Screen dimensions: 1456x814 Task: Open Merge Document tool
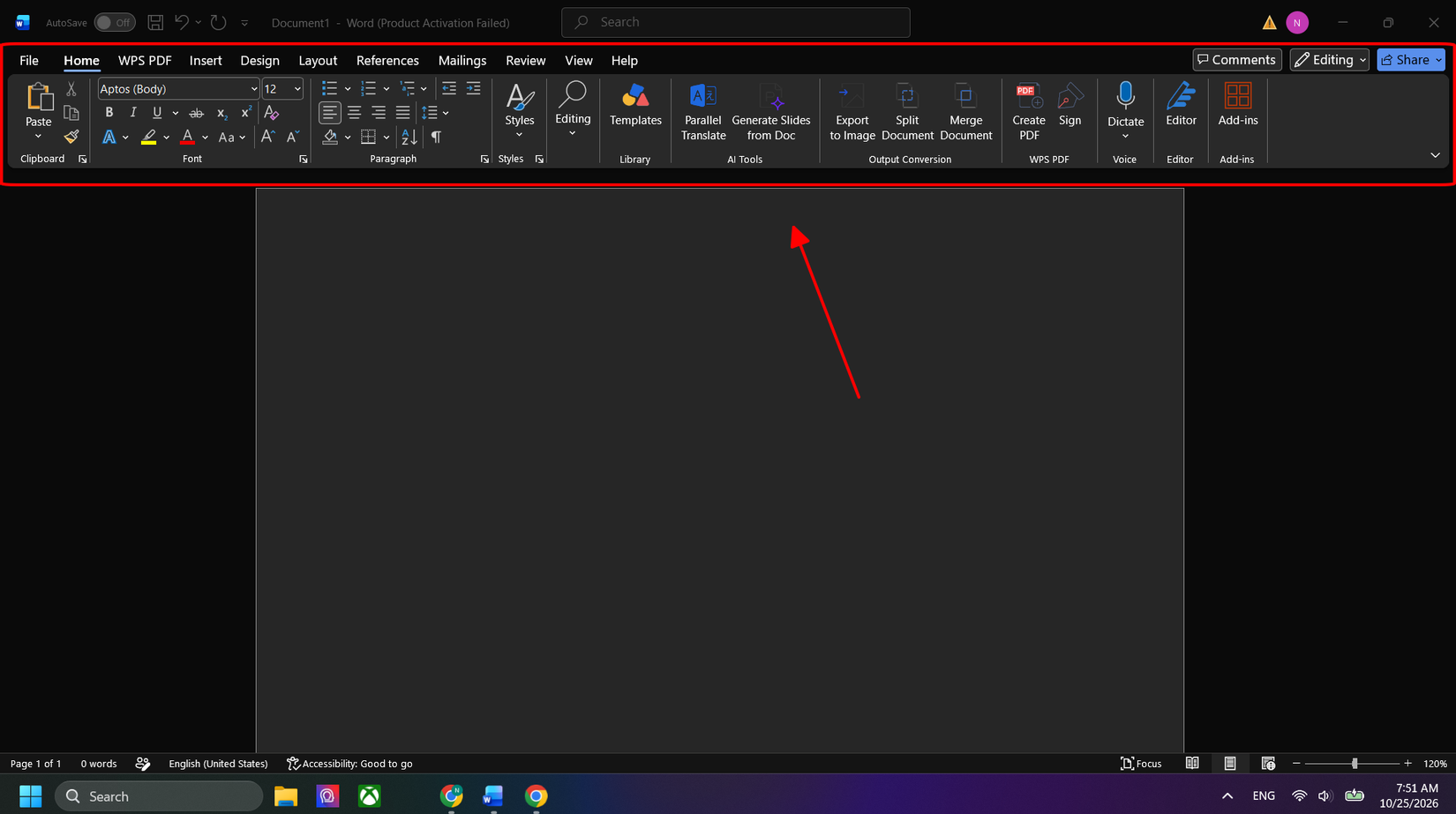click(966, 112)
